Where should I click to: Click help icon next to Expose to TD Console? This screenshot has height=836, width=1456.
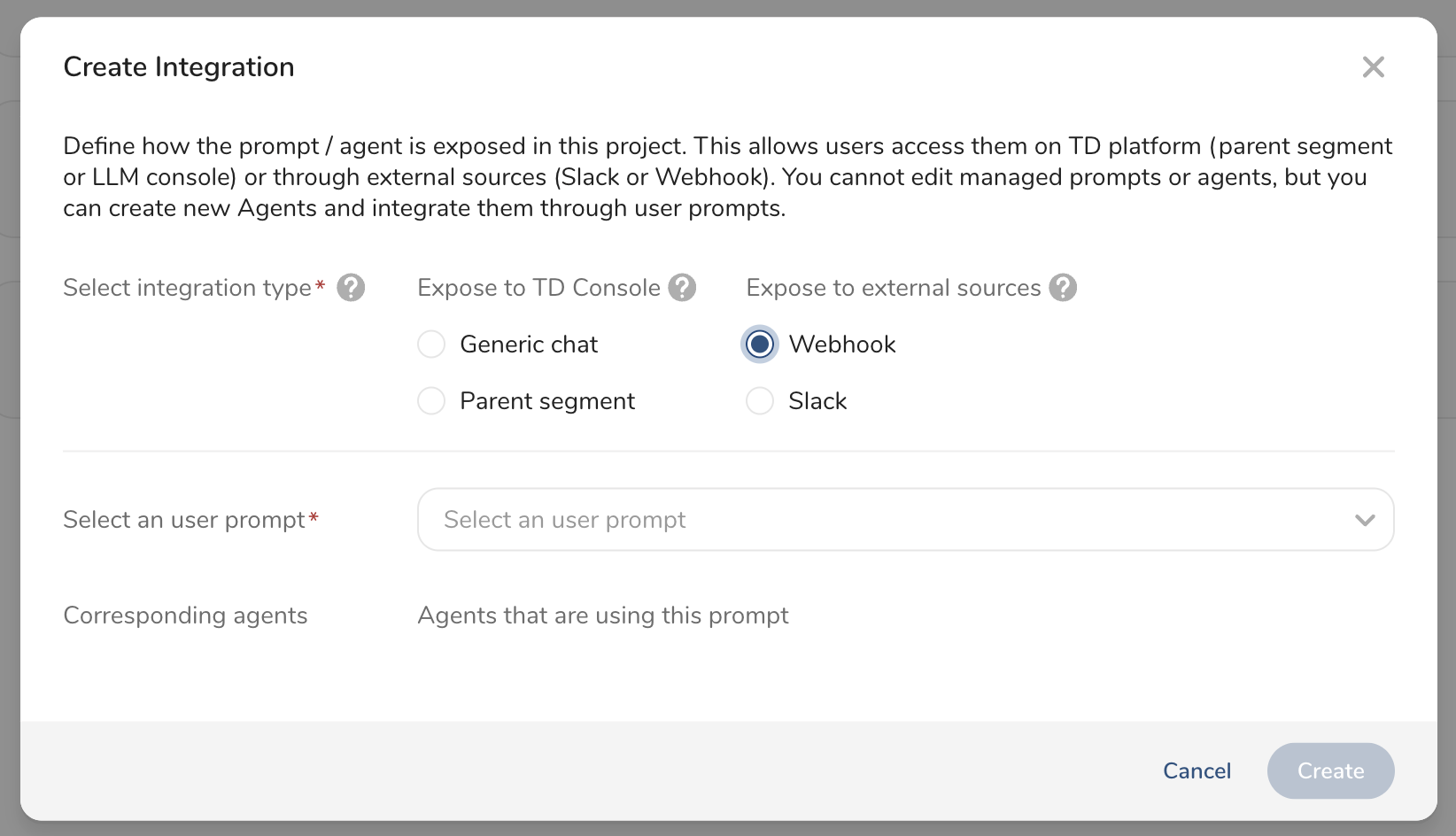point(682,288)
